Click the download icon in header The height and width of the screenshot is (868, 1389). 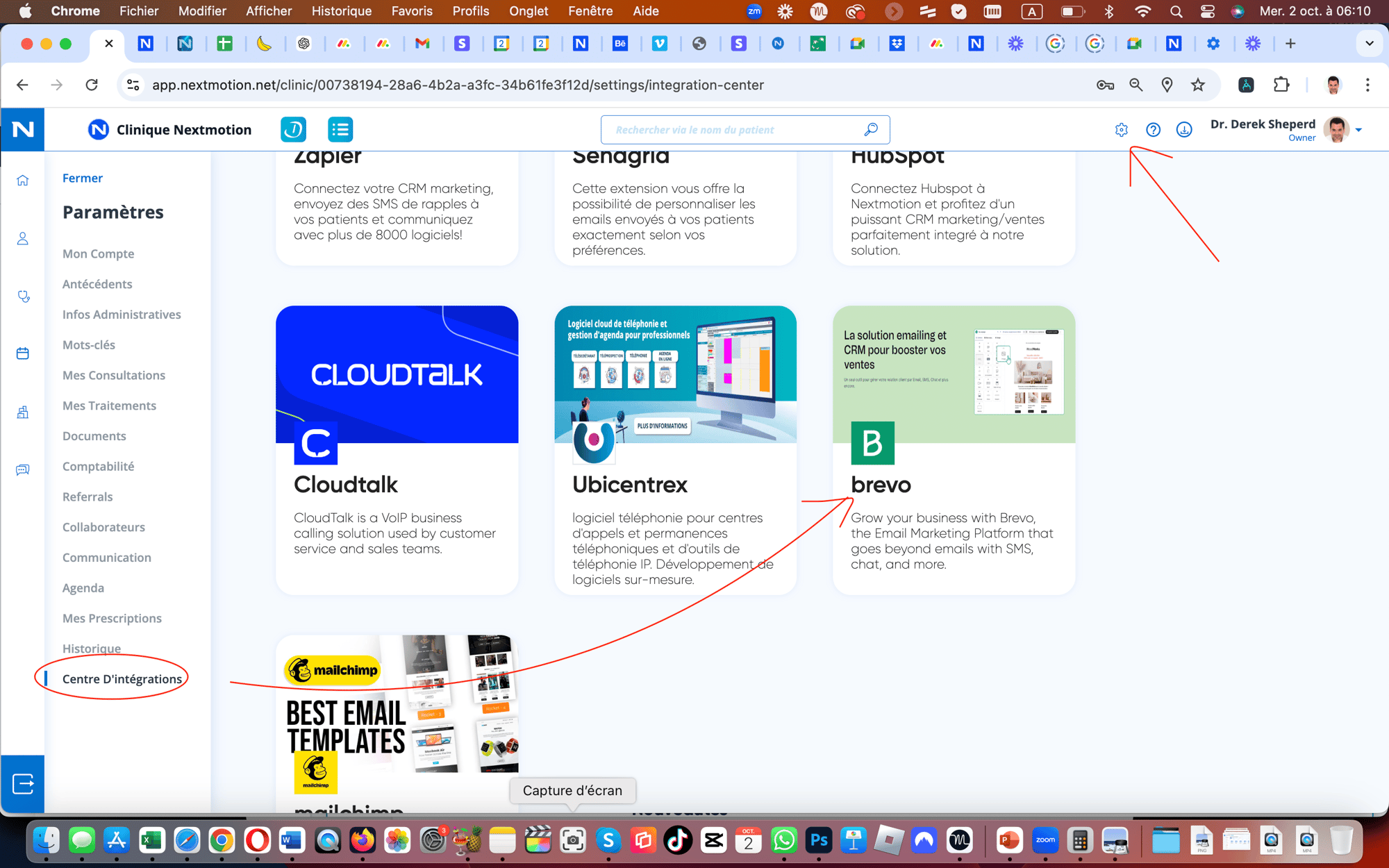click(x=1184, y=130)
